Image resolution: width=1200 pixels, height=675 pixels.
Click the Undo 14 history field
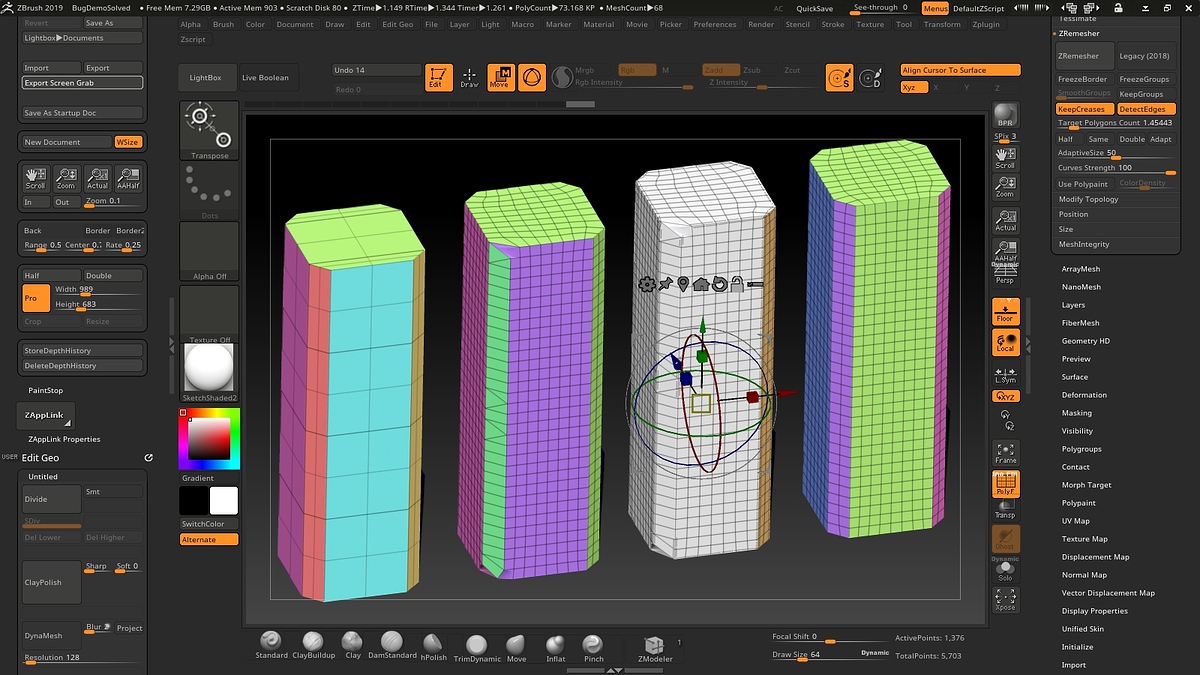[x=377, y=70]
